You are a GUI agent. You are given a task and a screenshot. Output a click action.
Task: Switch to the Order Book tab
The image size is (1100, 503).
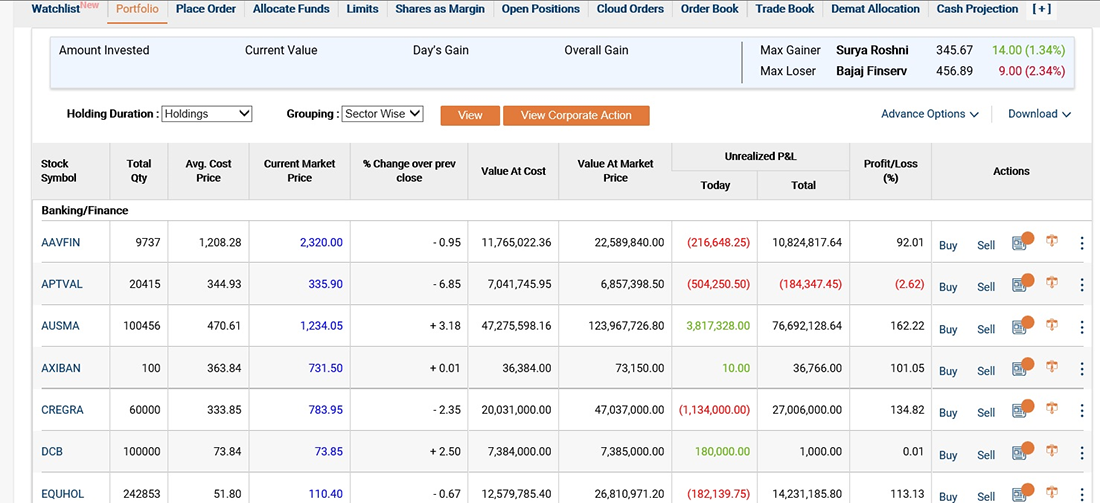[x=709, y=9]
